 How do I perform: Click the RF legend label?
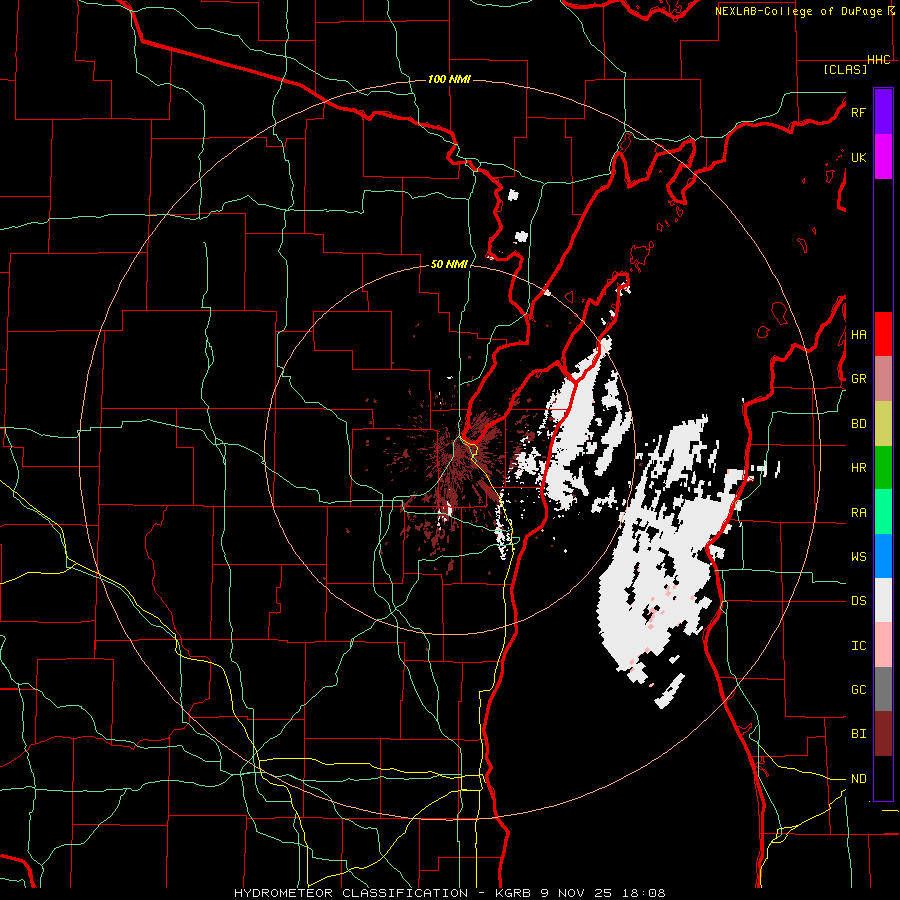858,112
